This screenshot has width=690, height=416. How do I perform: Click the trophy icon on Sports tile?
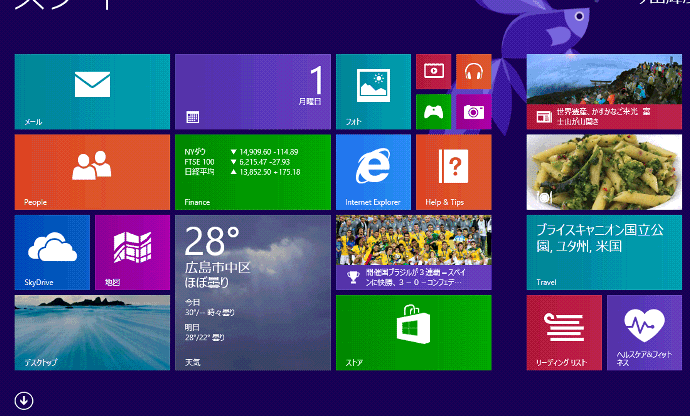click(353, 277)
